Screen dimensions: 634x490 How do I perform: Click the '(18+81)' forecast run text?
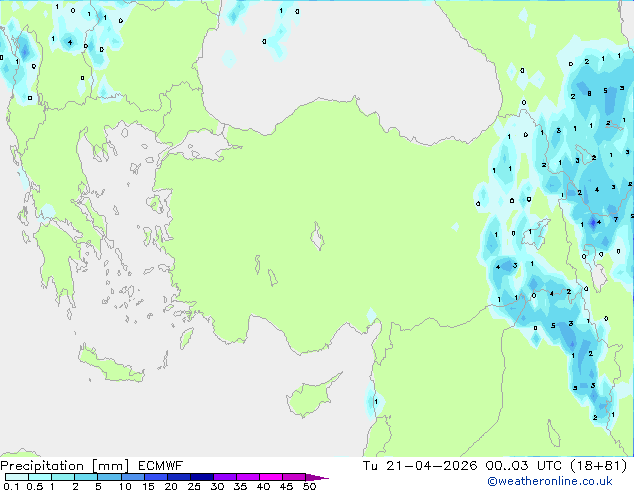[x=598, y=466]
